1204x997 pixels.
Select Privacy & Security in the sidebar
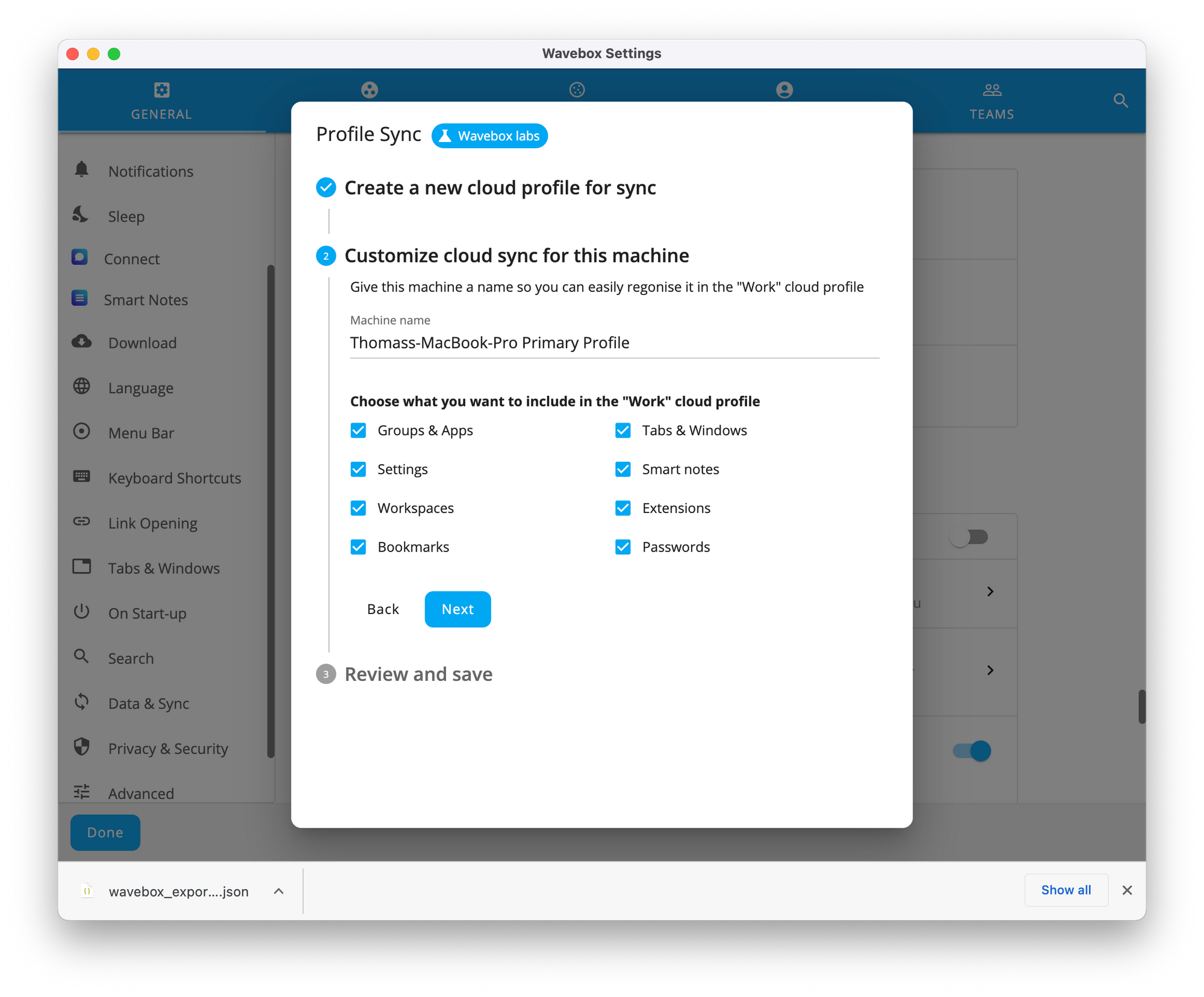(168, 749)
